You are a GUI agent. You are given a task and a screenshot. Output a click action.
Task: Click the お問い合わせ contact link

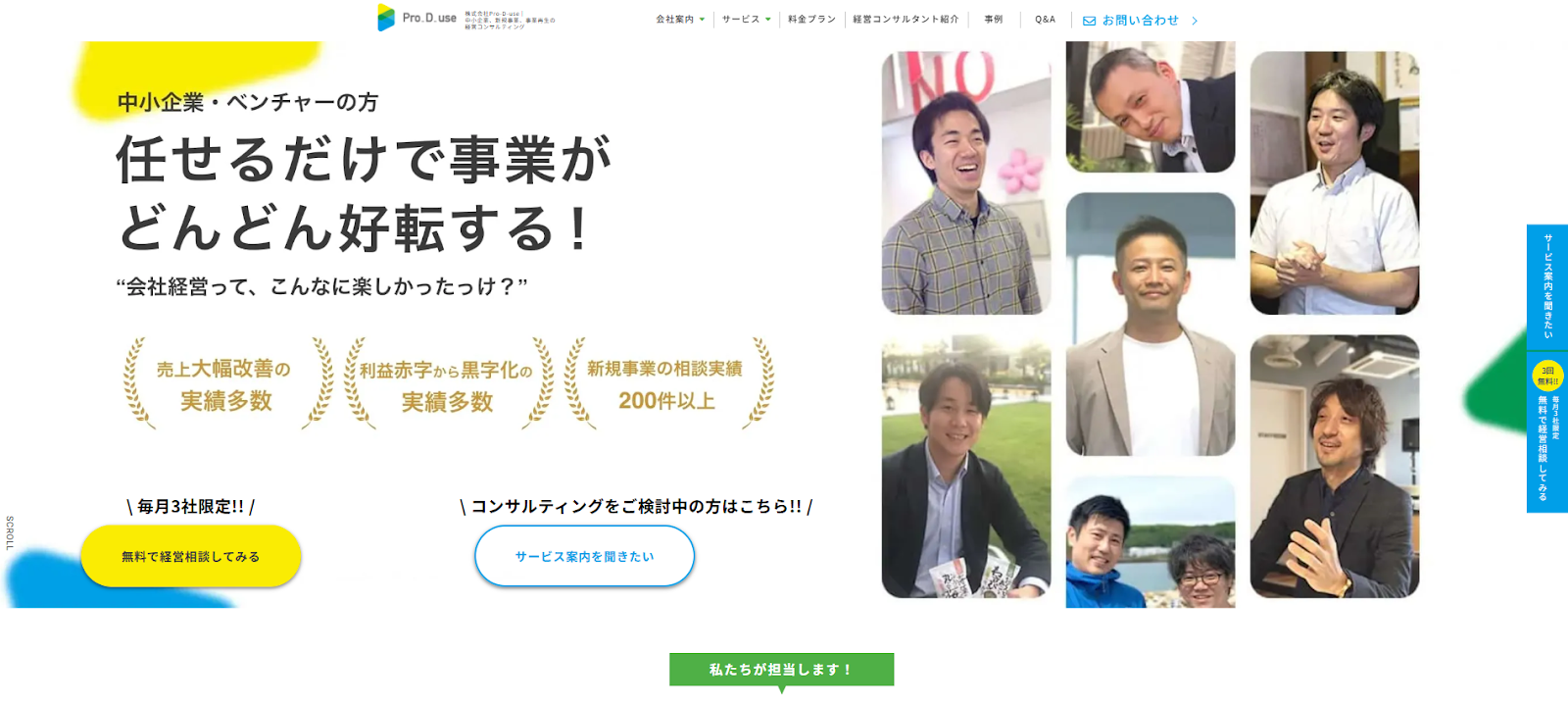pyautogui.click(x=1141, y=21)
